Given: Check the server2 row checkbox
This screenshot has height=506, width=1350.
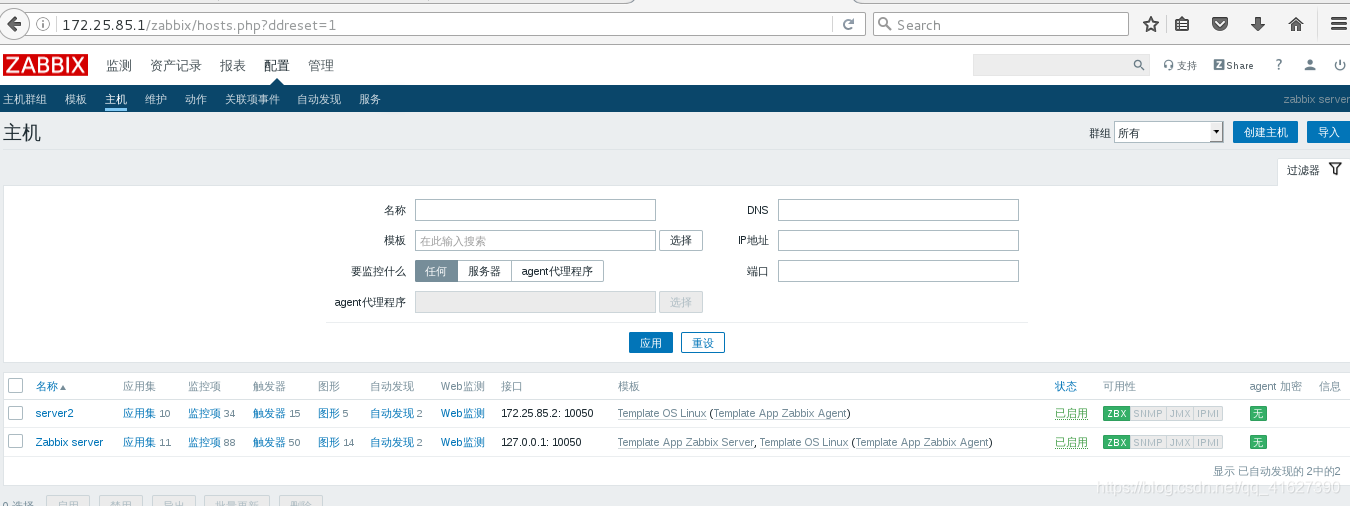Looking at the screenshot, I should click(x=15, y=413).
